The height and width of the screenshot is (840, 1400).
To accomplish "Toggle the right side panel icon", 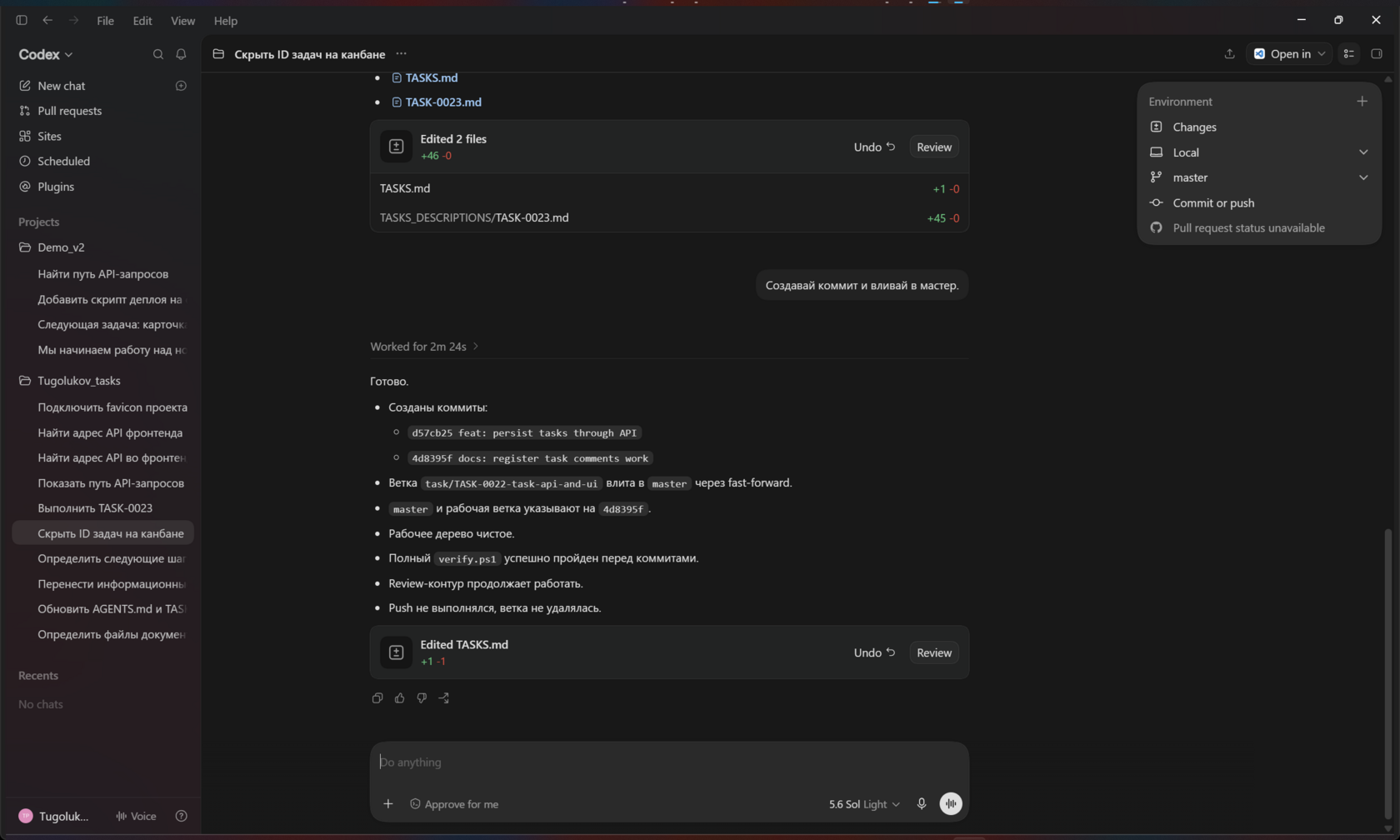I will click(1377, 54).
